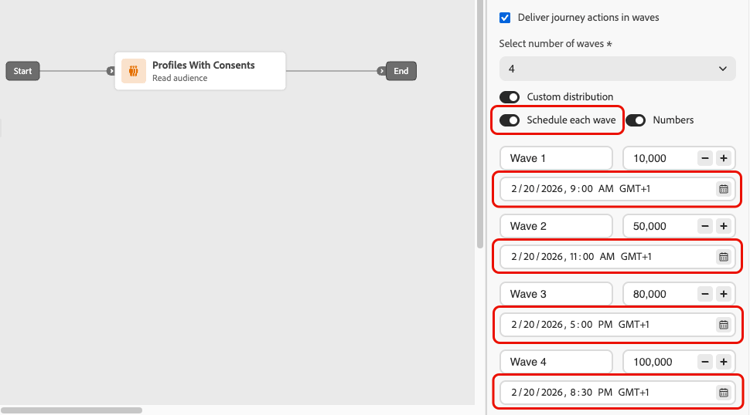Increase Wave 3 number with plus button
The height and width of the screenshot is (415, 750).
pyautogui.click(x=724, y=294)
